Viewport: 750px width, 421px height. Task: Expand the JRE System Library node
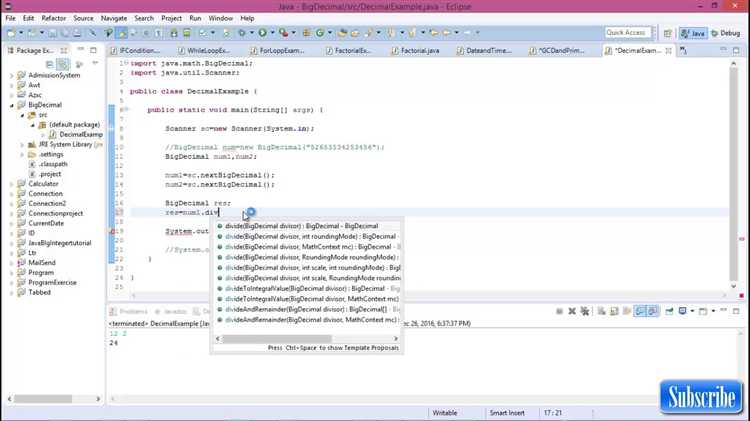coord(22,144)
